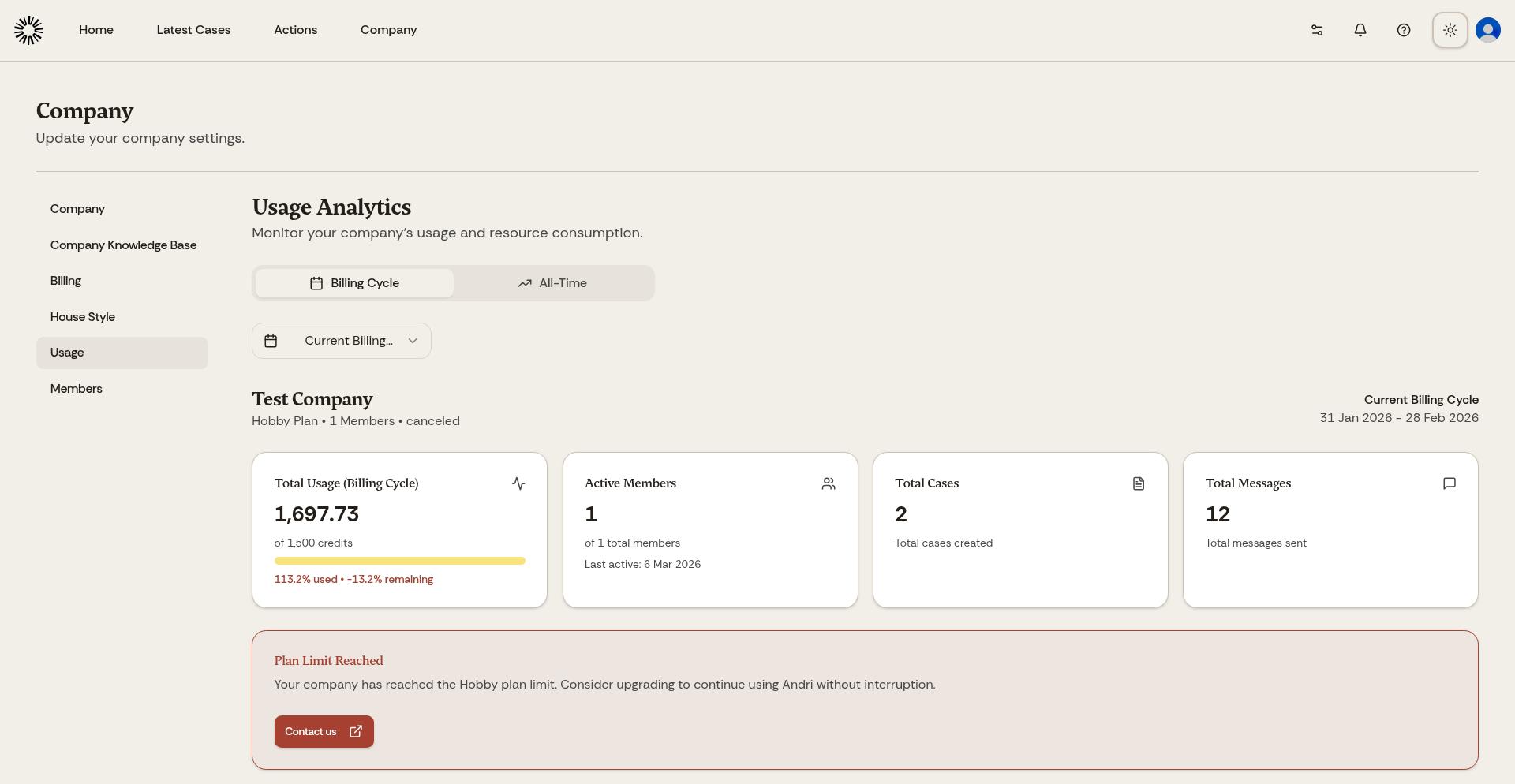This screenshot has width=1515, height=784.
Task: Click the activity icon on Total Usage card
Action: click(x=518, y=483)
